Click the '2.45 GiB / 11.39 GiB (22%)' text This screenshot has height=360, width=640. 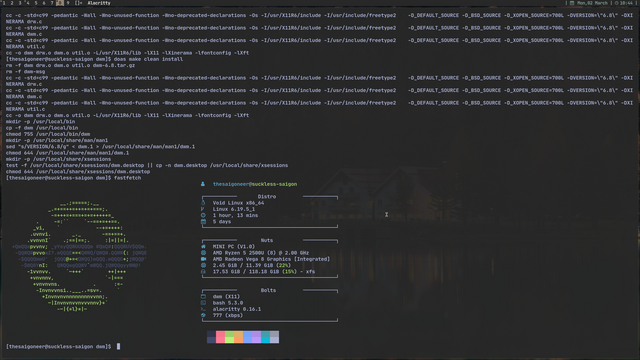coord(251,265)
